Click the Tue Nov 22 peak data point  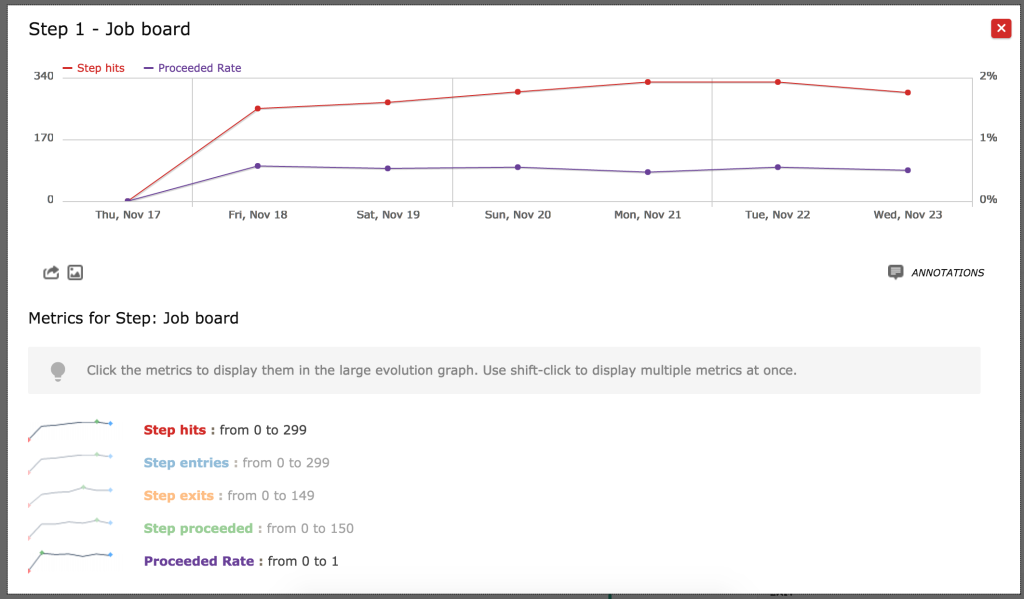[778, 83]
